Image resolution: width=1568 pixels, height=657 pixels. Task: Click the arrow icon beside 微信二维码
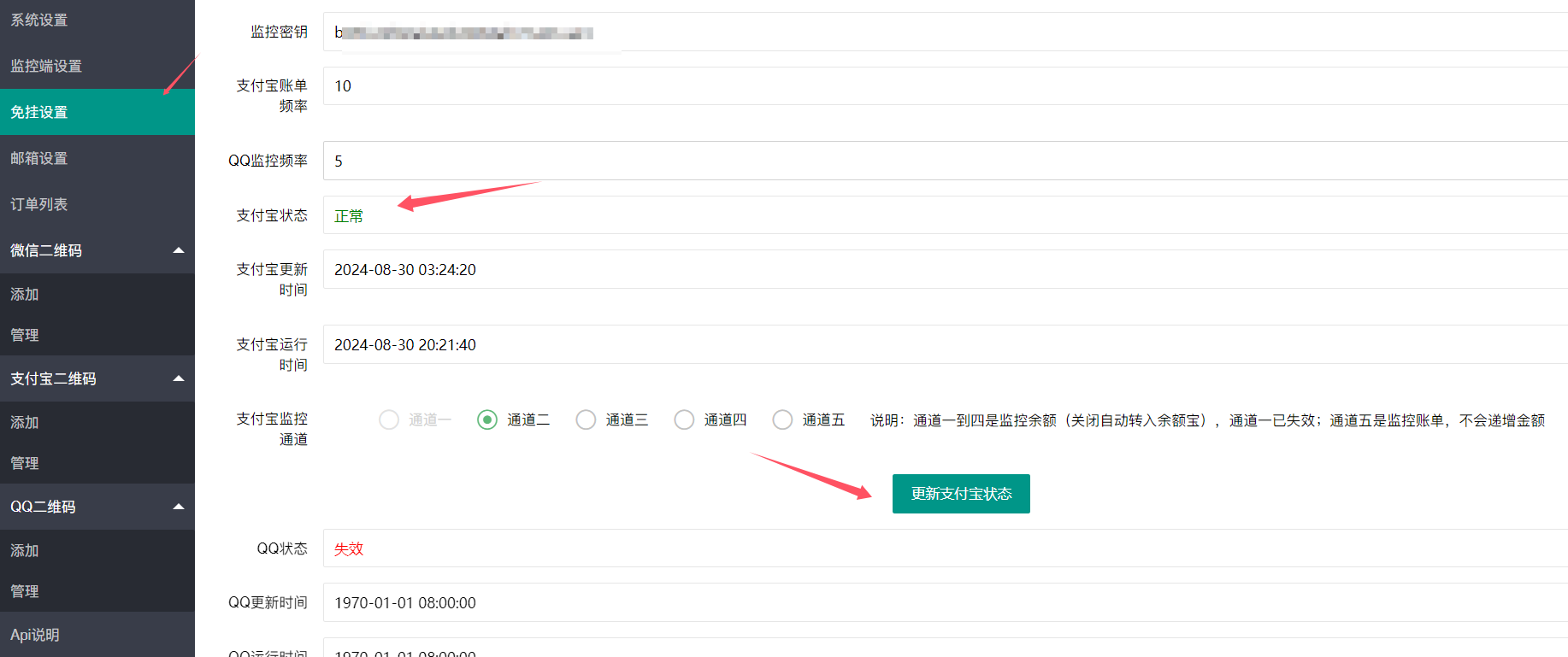[x=179, y=250]
